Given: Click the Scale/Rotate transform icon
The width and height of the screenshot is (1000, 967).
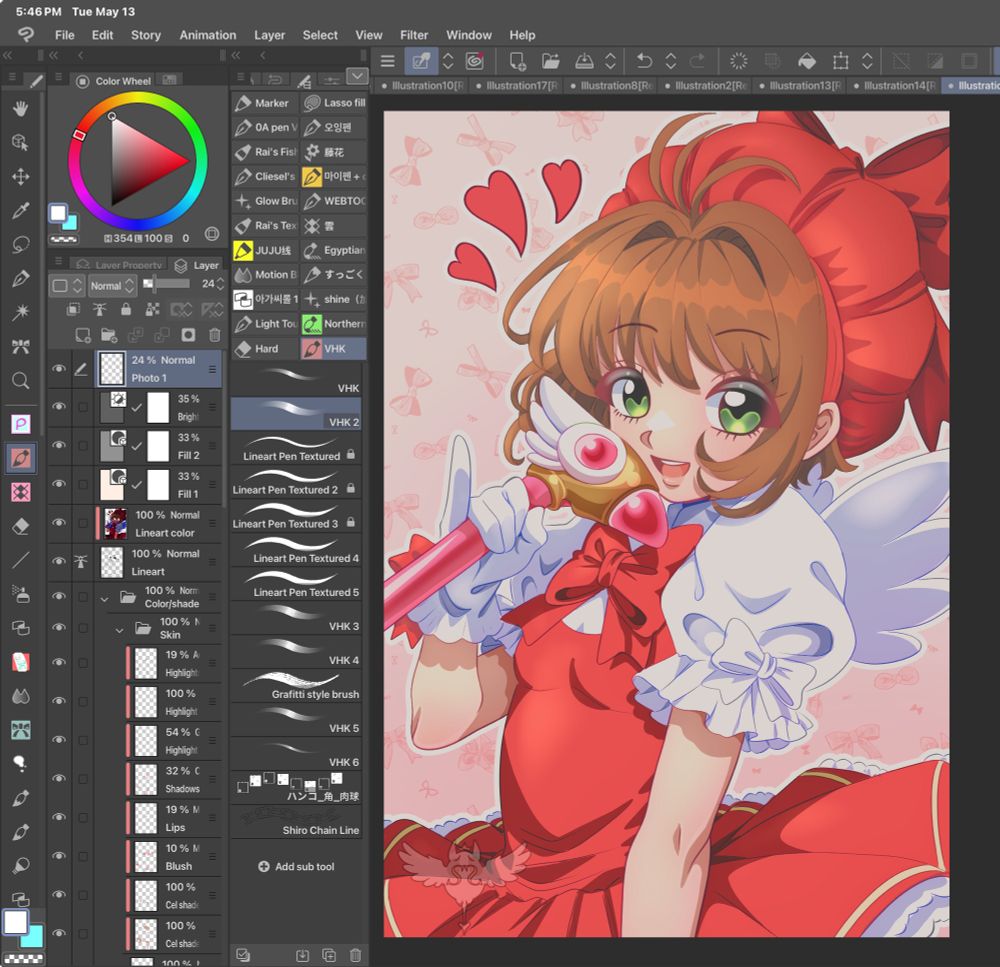Looking at the screenshot, I should pyautogui.click(x=841, y=61).
